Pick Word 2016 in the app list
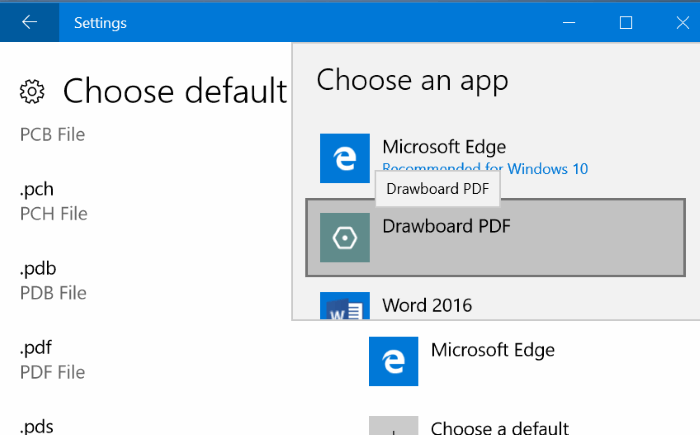Image resolution: width=700 pixels, height=435 pixels. point(496,304)
